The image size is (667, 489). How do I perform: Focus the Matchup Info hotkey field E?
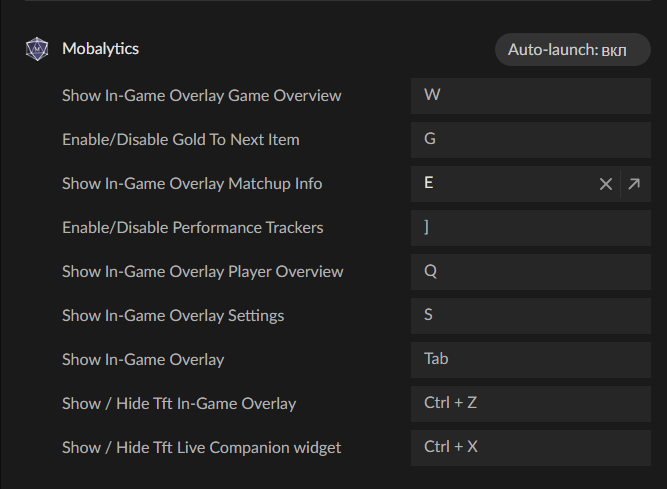502,184
